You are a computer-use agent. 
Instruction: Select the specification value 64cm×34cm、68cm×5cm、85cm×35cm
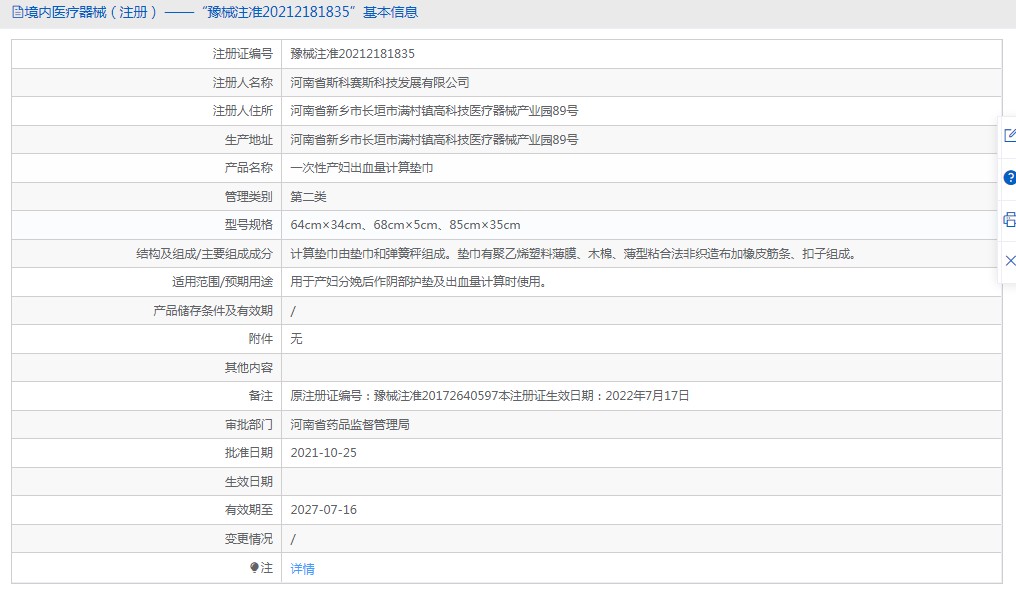click(x=406, y=225)
